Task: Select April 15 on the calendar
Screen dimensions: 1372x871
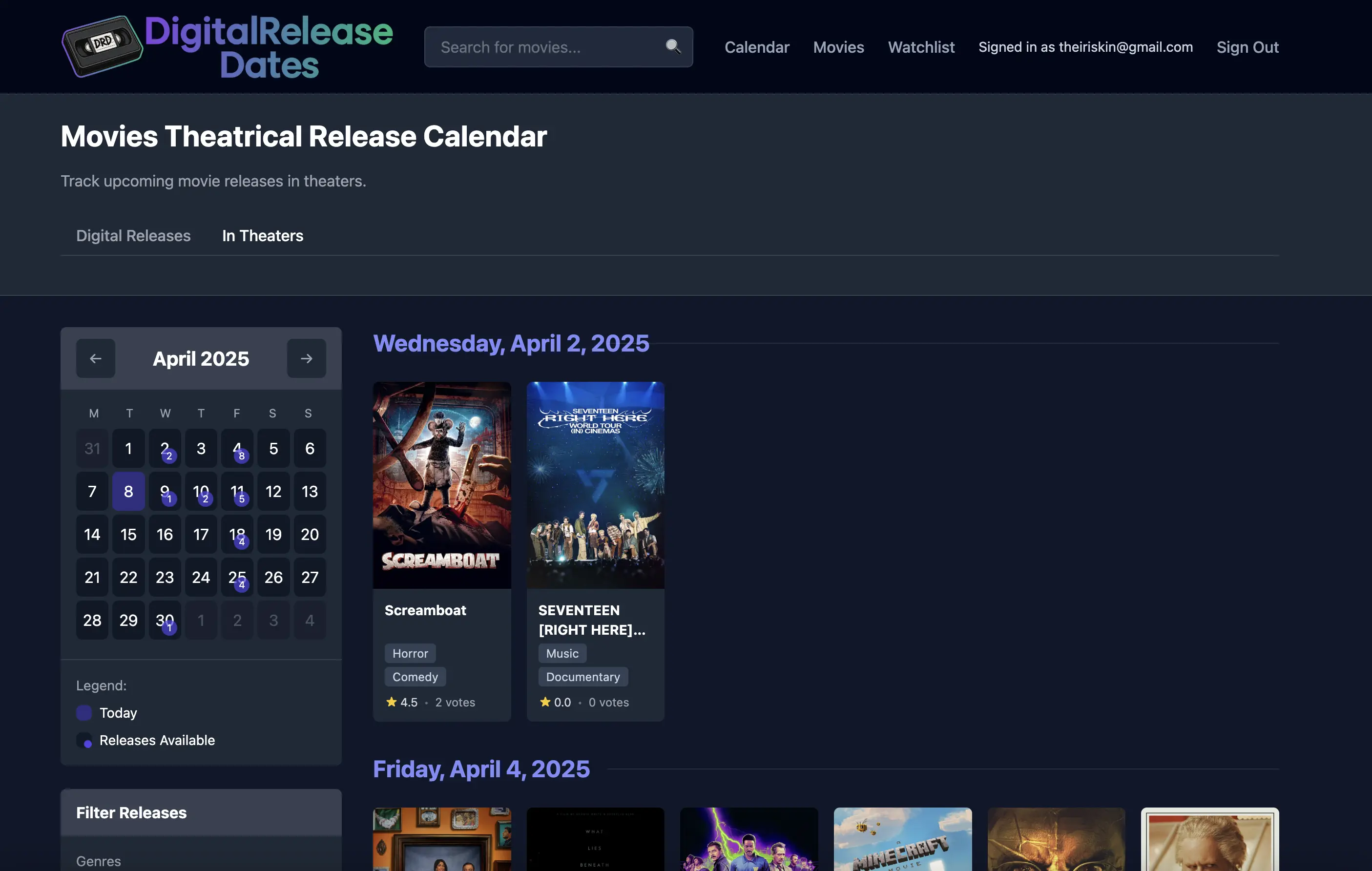Action: click(128, 534)
